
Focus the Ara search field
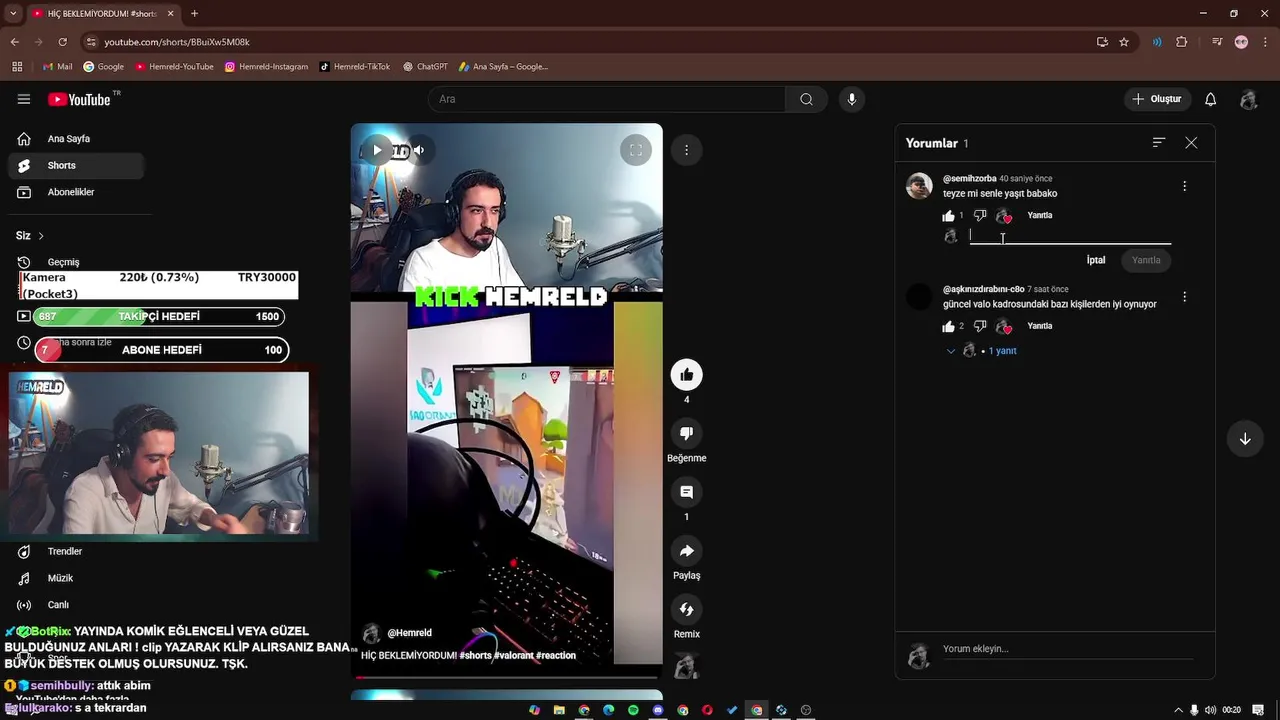pos(607,99)
